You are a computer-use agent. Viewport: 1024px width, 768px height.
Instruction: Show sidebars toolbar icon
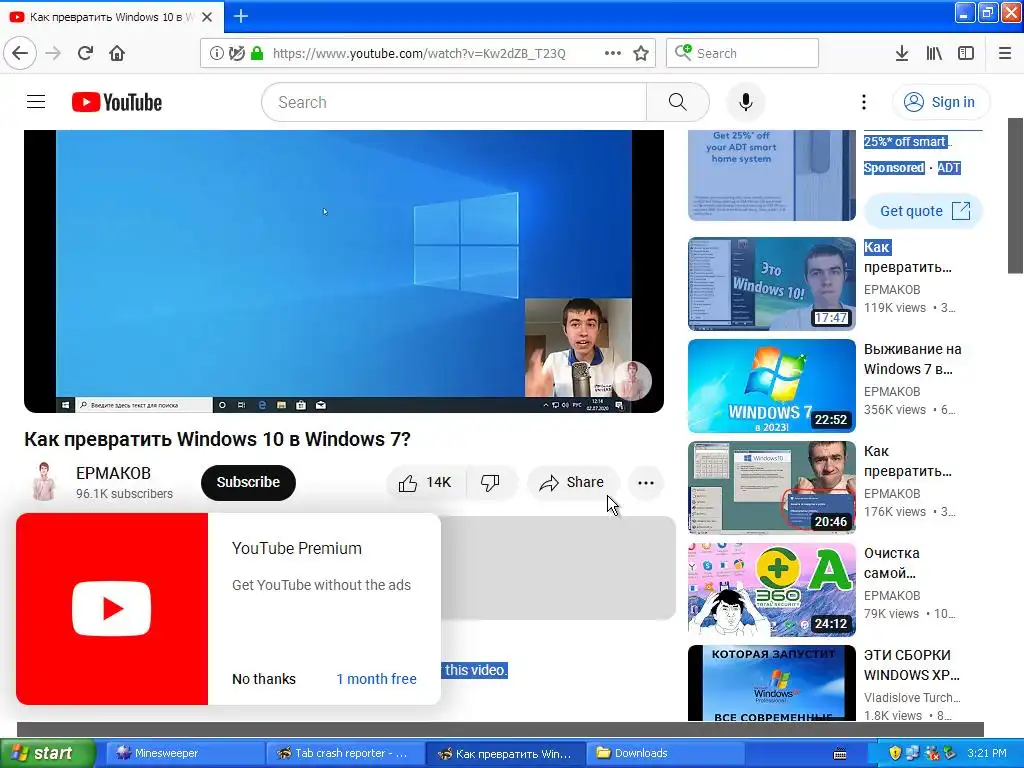point(966,53)
